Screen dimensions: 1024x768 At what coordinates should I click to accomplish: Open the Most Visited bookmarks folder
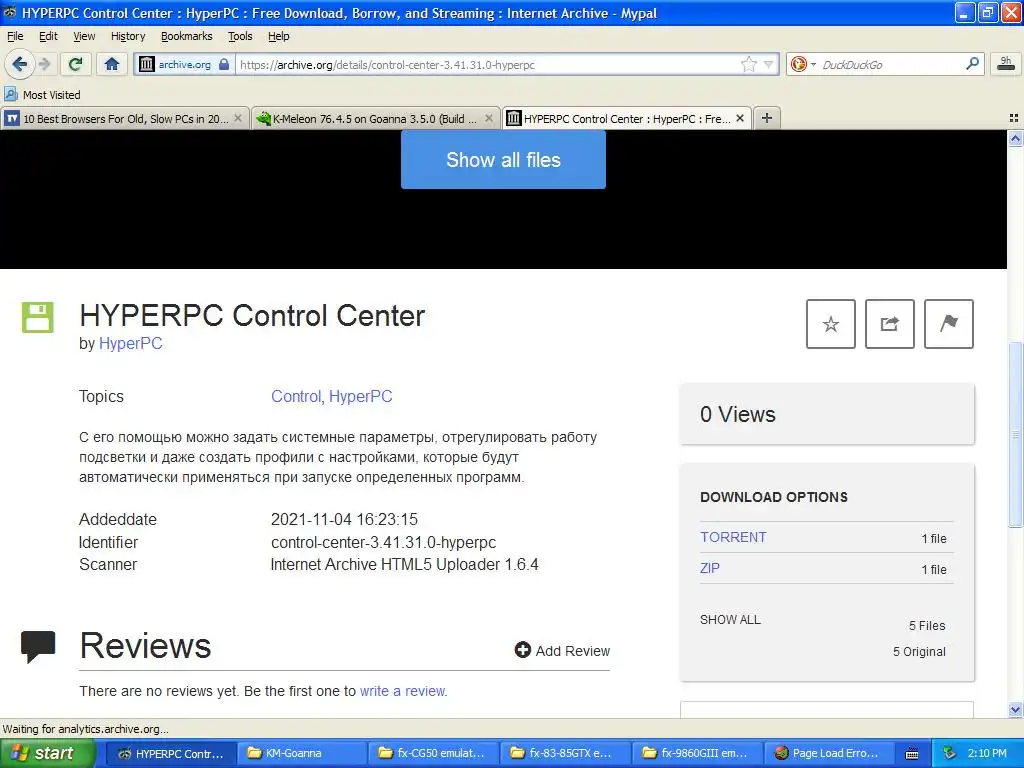[42, 95]
